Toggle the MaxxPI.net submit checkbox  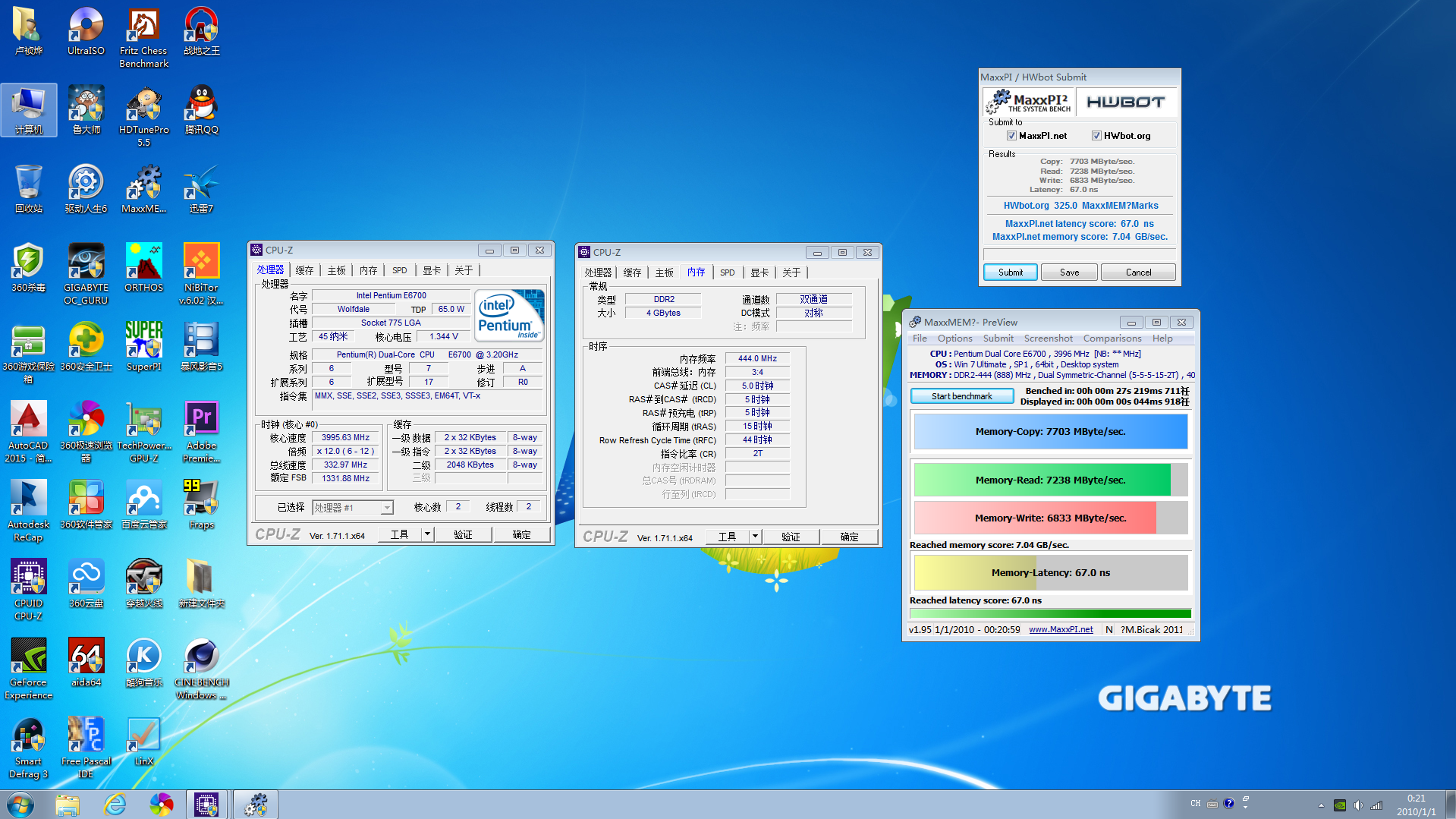tap(1011, 136)
